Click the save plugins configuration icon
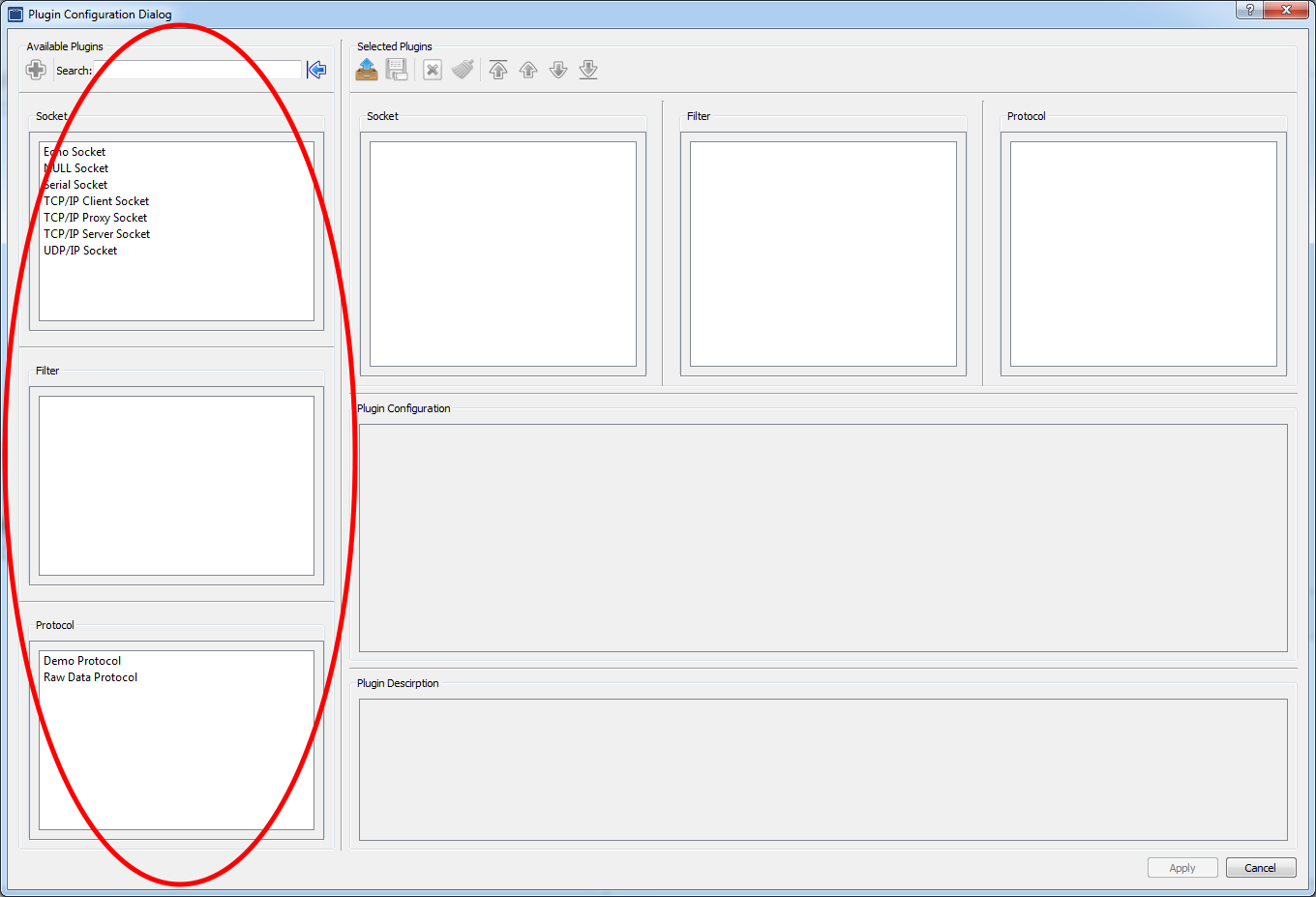The height and width of the screenshot is (897, 1316). tap(397, 69)
